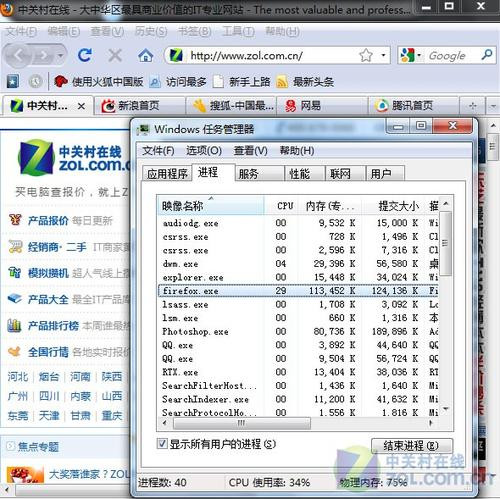Viewport: 500px width, 499px height.
Task: Open 产品报价 link on ZOL page
Action: (48, 220)
